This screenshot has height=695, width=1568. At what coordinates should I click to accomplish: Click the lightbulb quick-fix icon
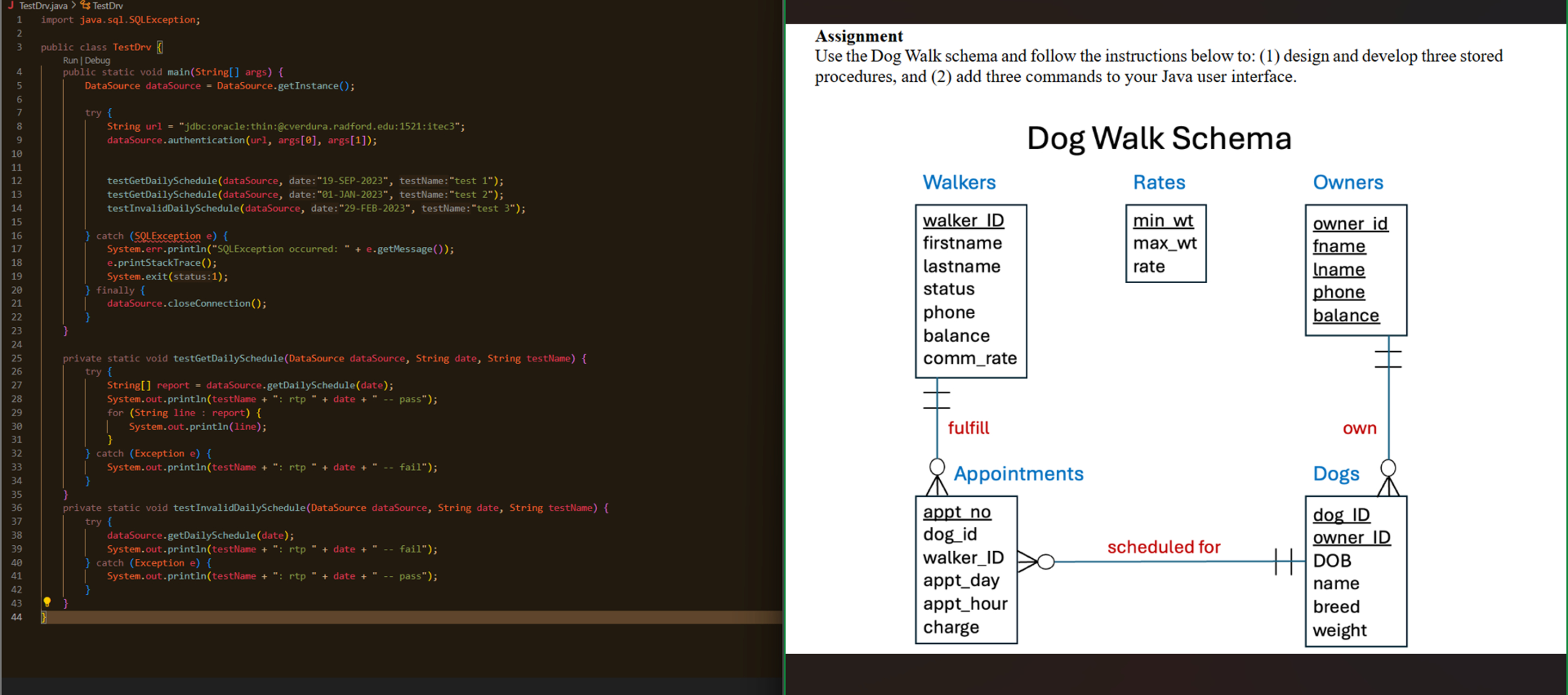pyautogui.click(x=47, y=602)
